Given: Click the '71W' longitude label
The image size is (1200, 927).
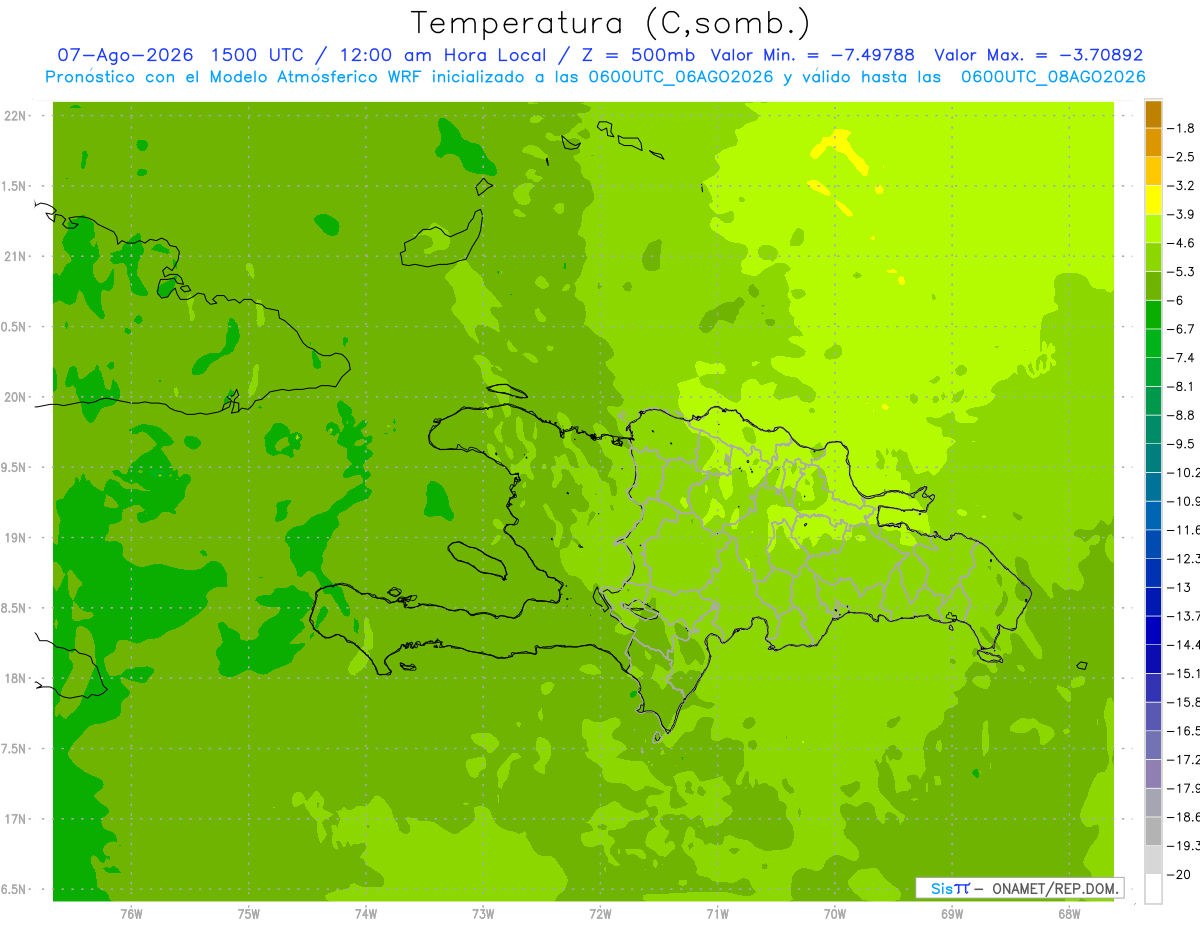Looking at the screenshot, I should click(717, 914).
